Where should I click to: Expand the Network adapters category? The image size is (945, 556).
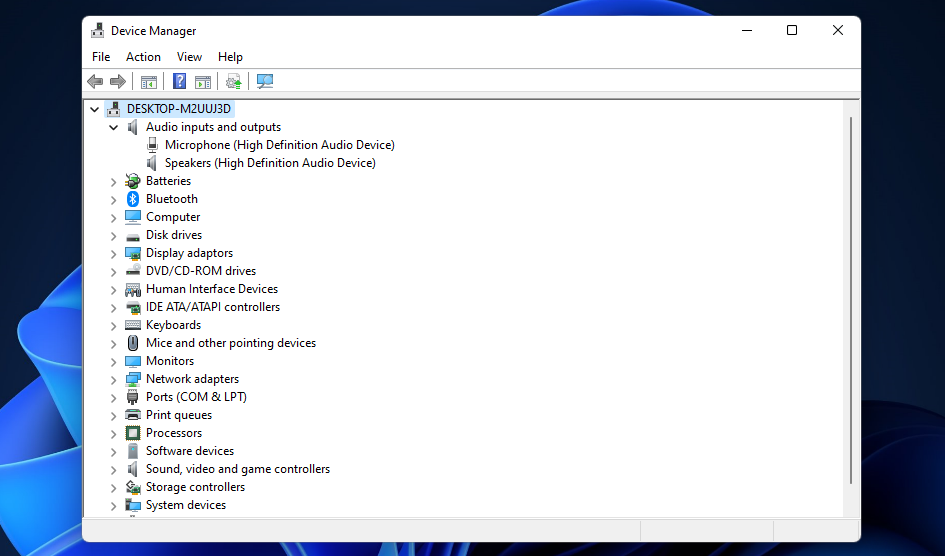pos(113,380)
